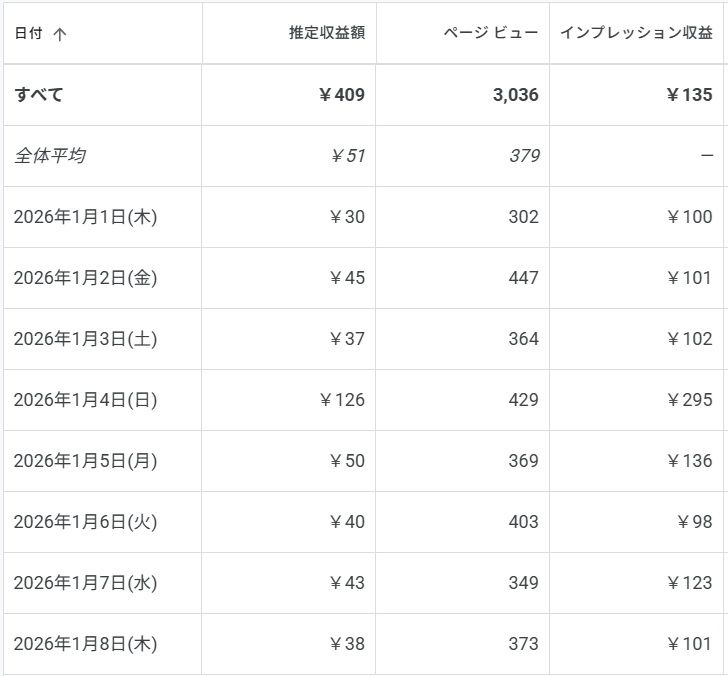Open the 2026年1月8日(木) row
This screenshot has width=728, height=676.
point(364,644)
